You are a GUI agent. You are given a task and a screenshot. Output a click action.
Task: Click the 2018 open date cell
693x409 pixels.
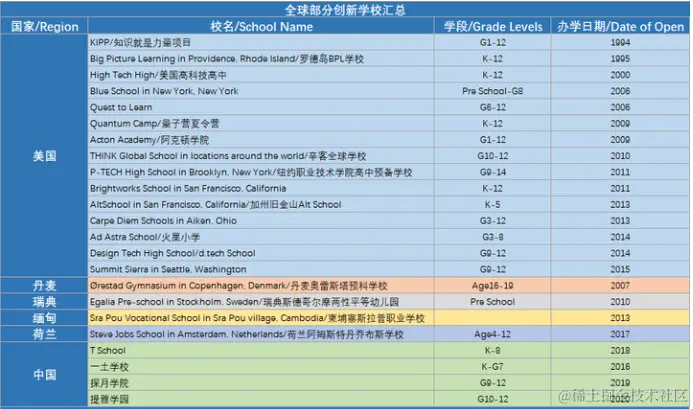(x=620, y=351)
